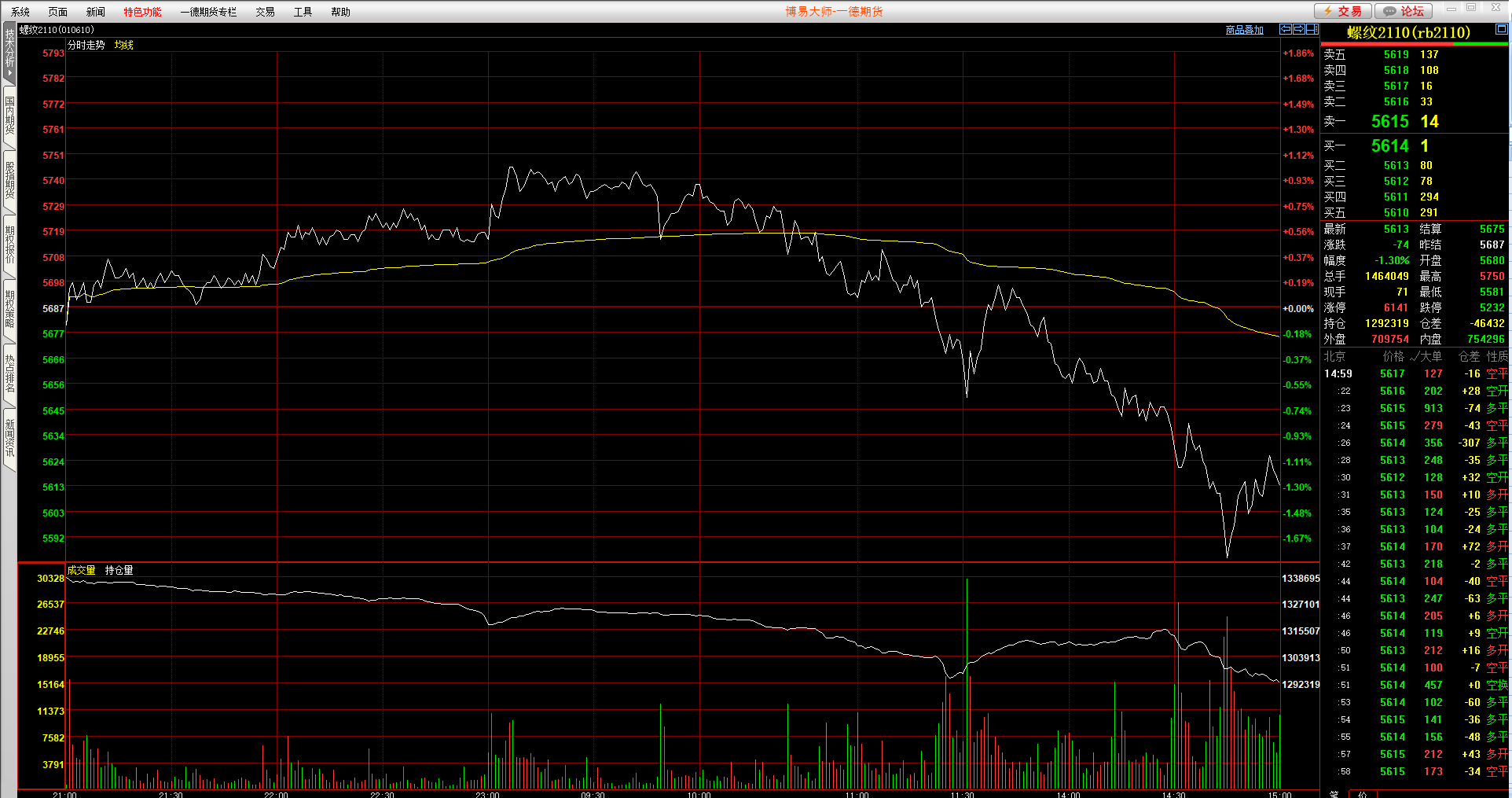This screenshot has width=1512, height=798.
Task: Expand the 技术分析 sidebar tab arrow
Action: point(9,73)
